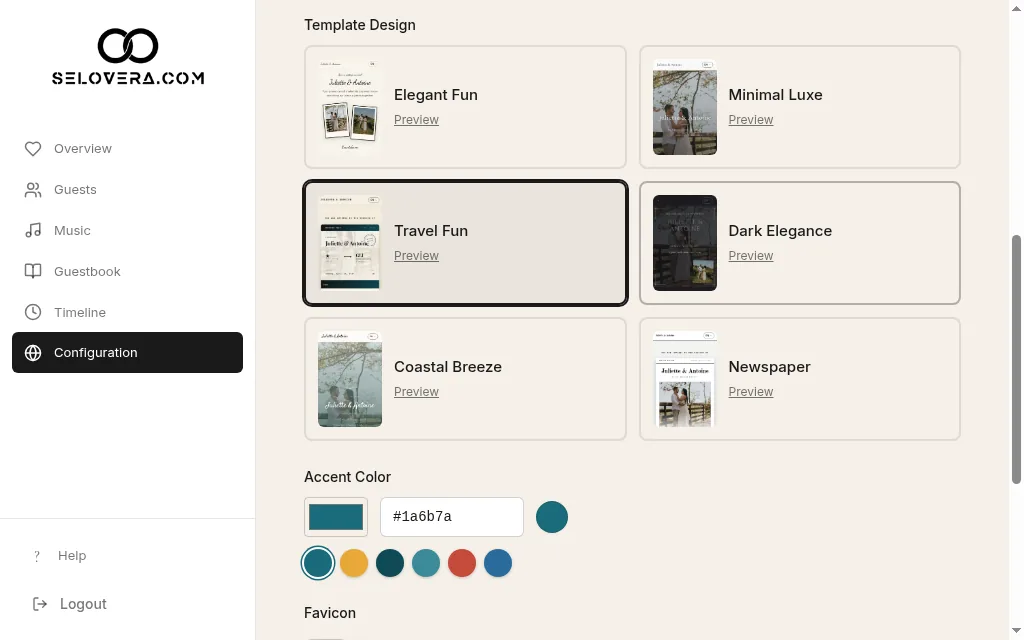Image resolution: width=1024 pixels, height=640 pixels.
Task: Open the rectangular accent color picker
Action: click(336, 517)
